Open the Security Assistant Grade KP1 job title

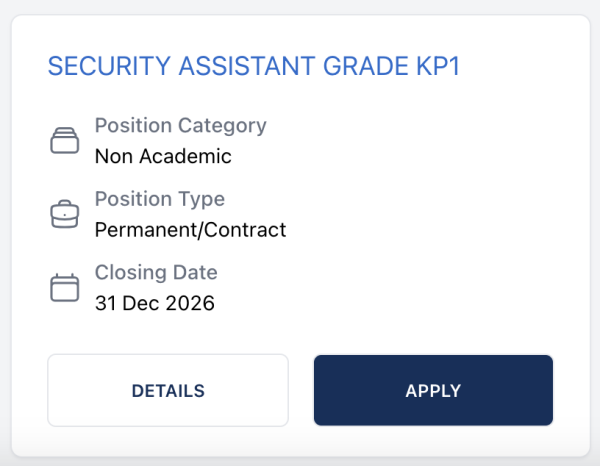[253, 67]
